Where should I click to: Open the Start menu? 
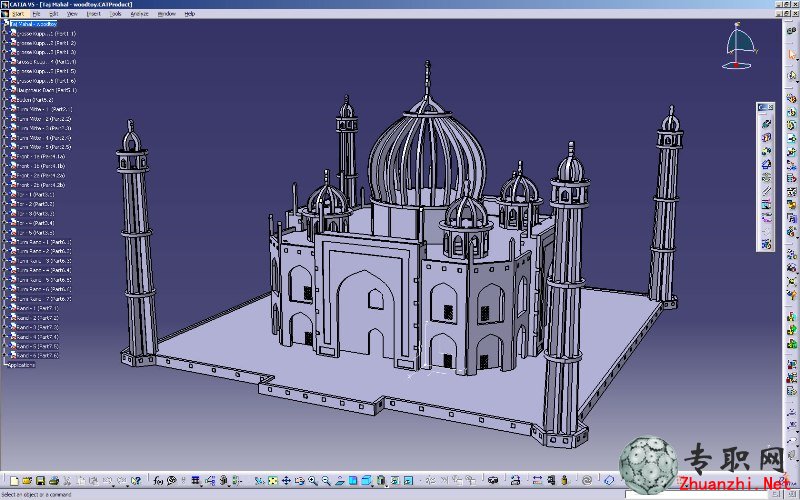tap(18, 14)
